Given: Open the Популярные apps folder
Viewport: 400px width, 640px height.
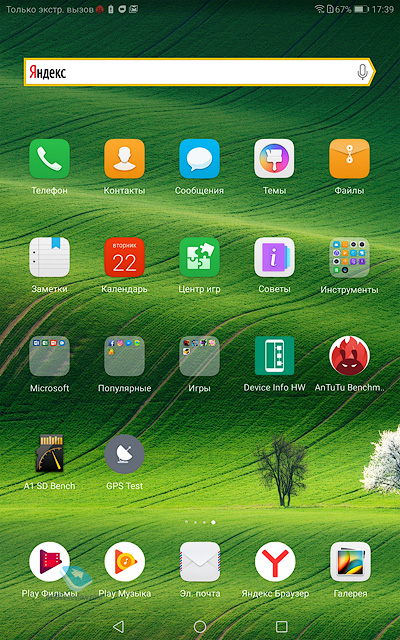Looking at the screenshot, I should click(124, 356).
